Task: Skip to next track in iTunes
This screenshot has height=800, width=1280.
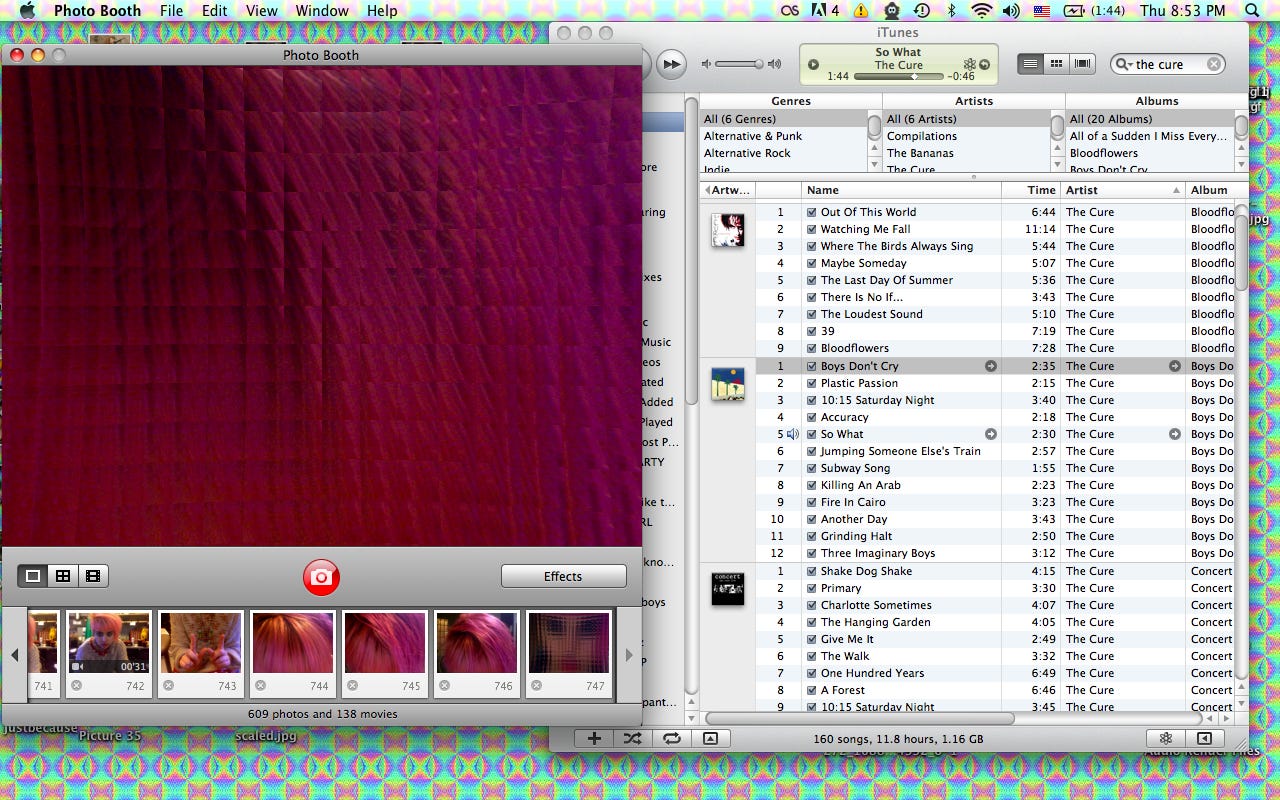Action: pos(671,64)
